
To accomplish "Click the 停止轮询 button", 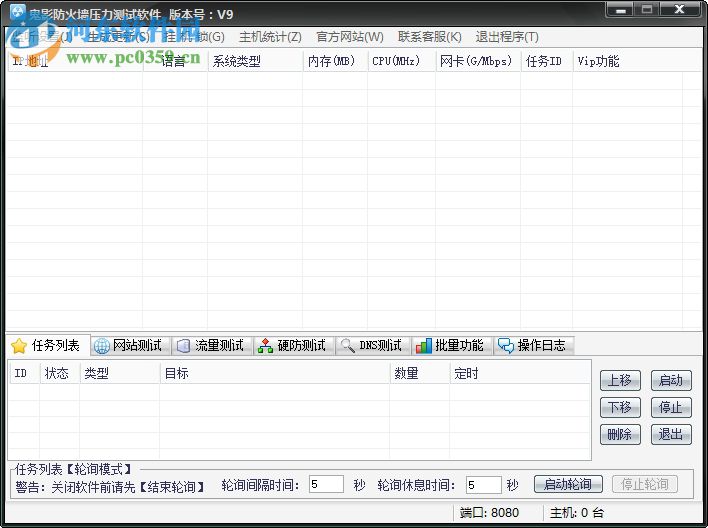I will (x=645, y=484).
